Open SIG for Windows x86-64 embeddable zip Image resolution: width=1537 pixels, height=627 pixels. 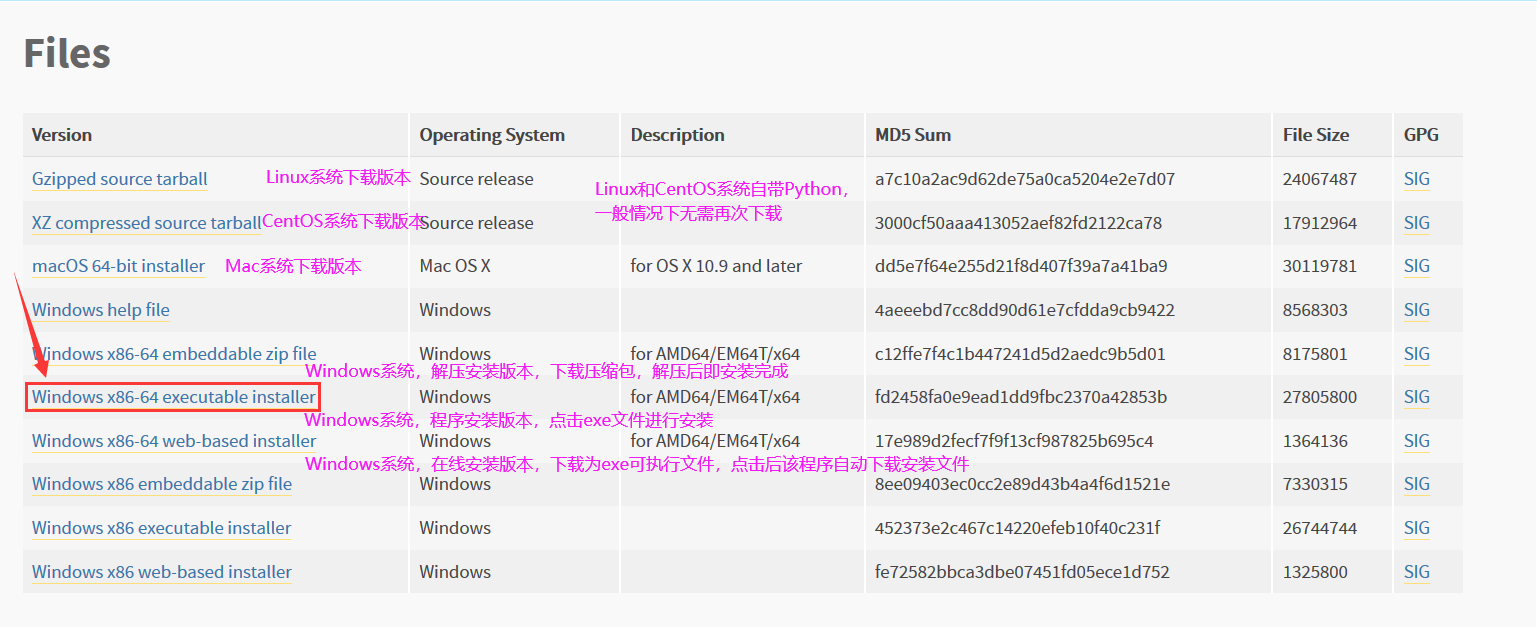tap(1417, 354)
